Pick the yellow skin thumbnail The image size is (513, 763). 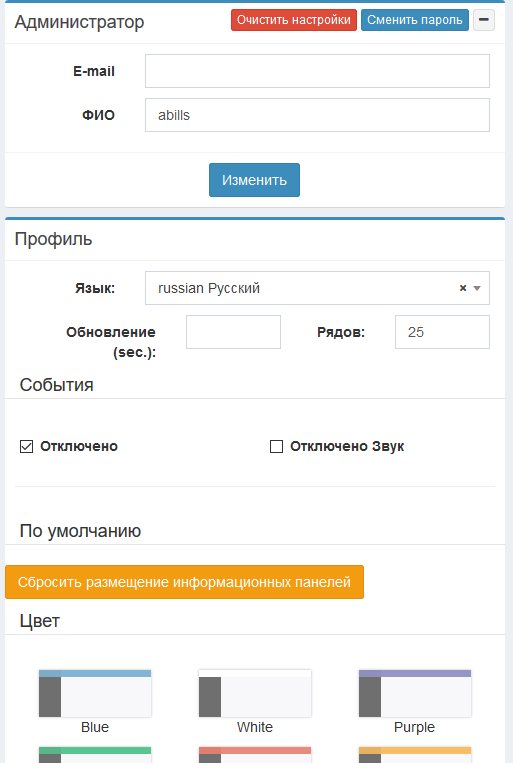pos(415,755)
